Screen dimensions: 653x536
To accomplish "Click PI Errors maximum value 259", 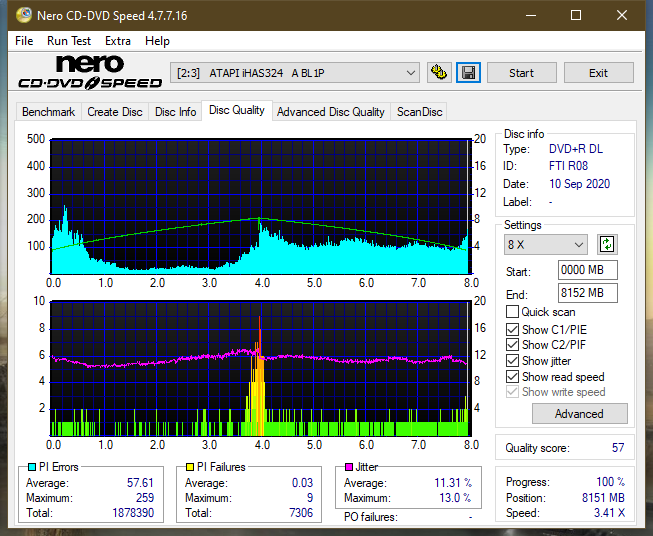I will click(x=145, y=498).
